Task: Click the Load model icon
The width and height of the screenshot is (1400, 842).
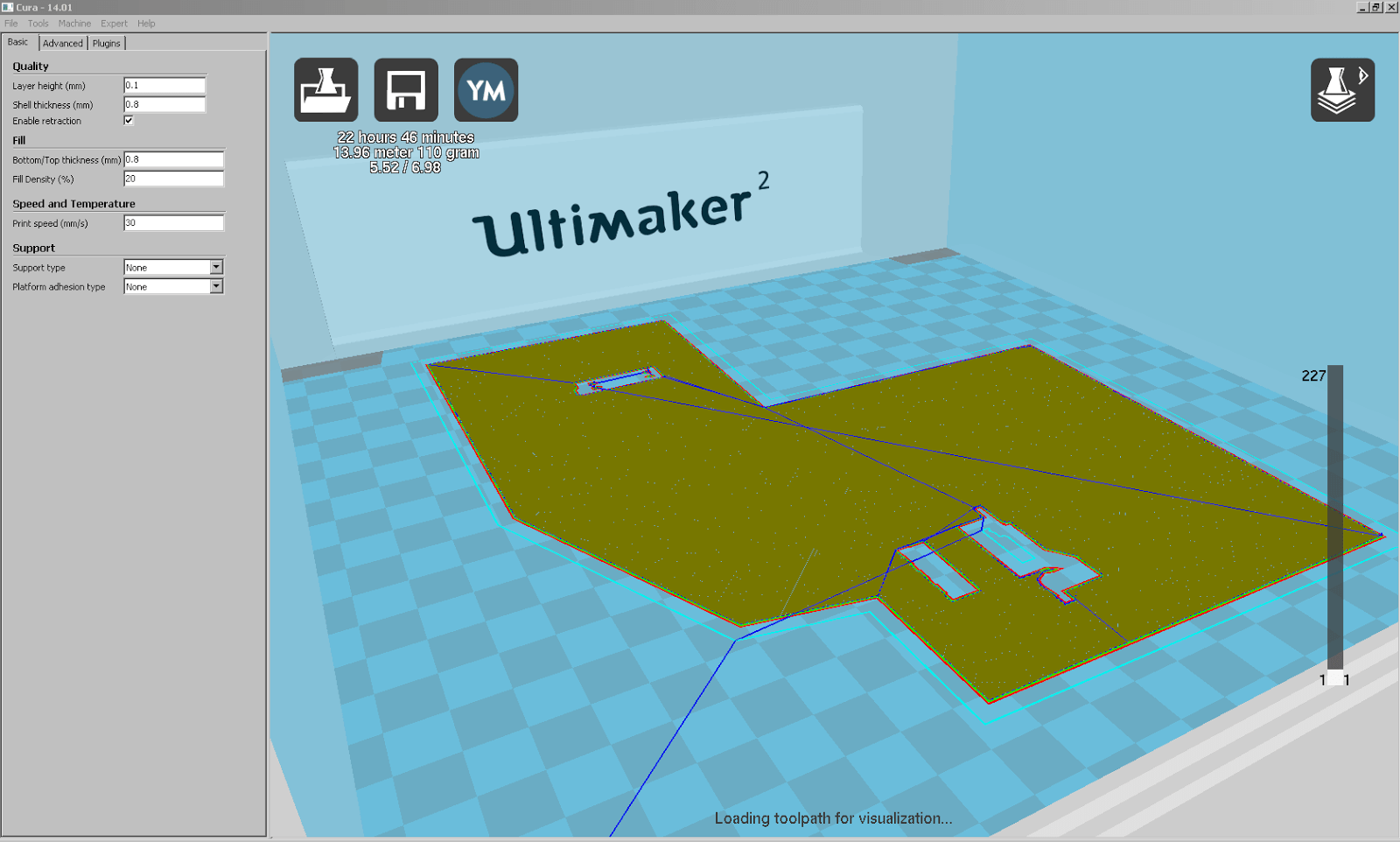Action: pos(325,89)
